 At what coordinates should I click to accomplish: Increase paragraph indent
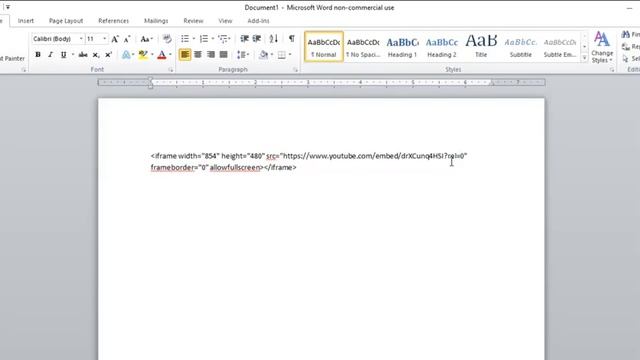click(x=257, y=39)
